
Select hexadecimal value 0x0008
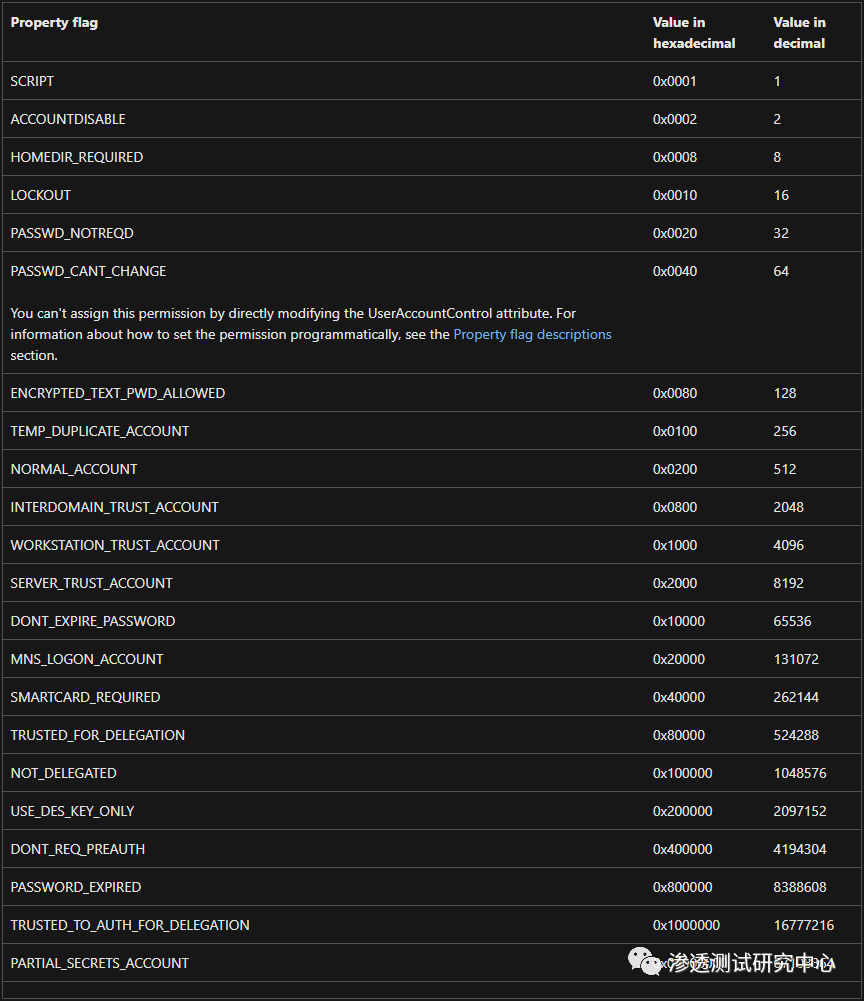[x=674, y=157]
